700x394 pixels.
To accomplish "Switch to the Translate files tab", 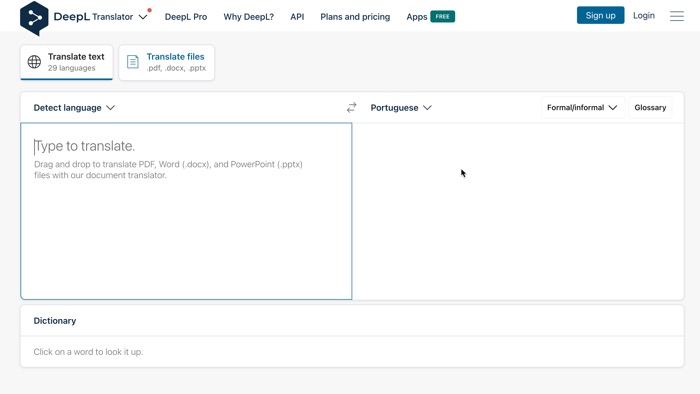I will click(x=167, y=62).
